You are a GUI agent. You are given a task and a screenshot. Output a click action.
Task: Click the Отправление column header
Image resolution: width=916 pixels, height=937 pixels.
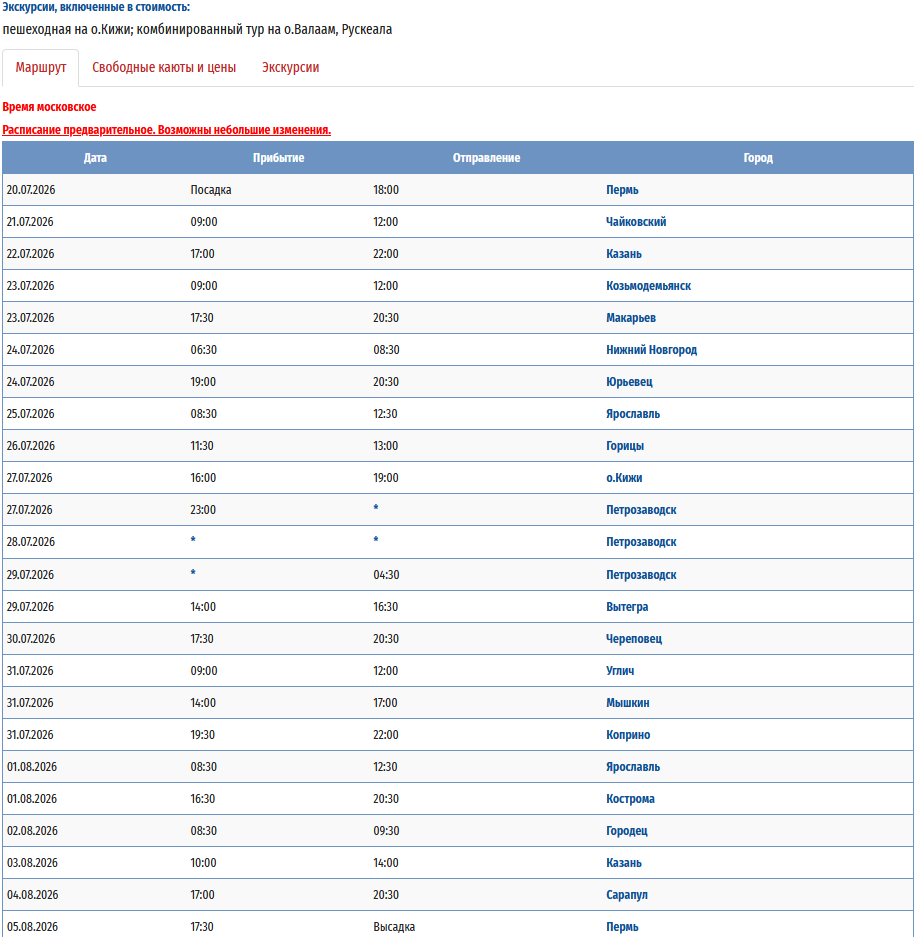click(x=486, y=158)
